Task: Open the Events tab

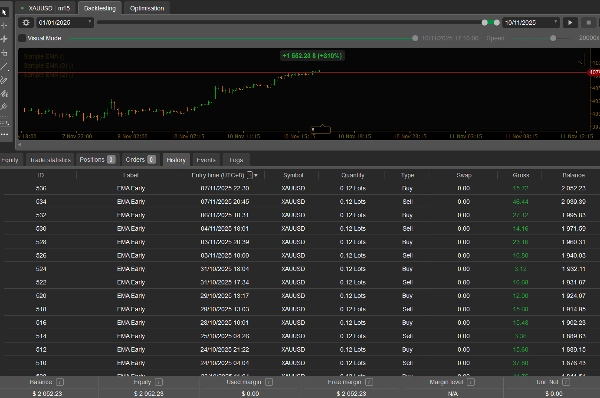Action: (206, 160)
